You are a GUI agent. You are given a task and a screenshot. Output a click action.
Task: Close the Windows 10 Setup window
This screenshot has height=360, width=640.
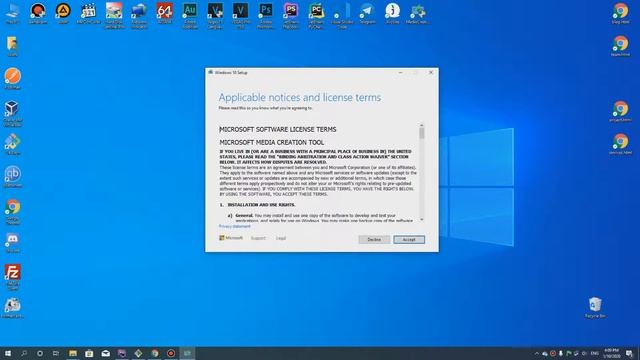point(431,72)
